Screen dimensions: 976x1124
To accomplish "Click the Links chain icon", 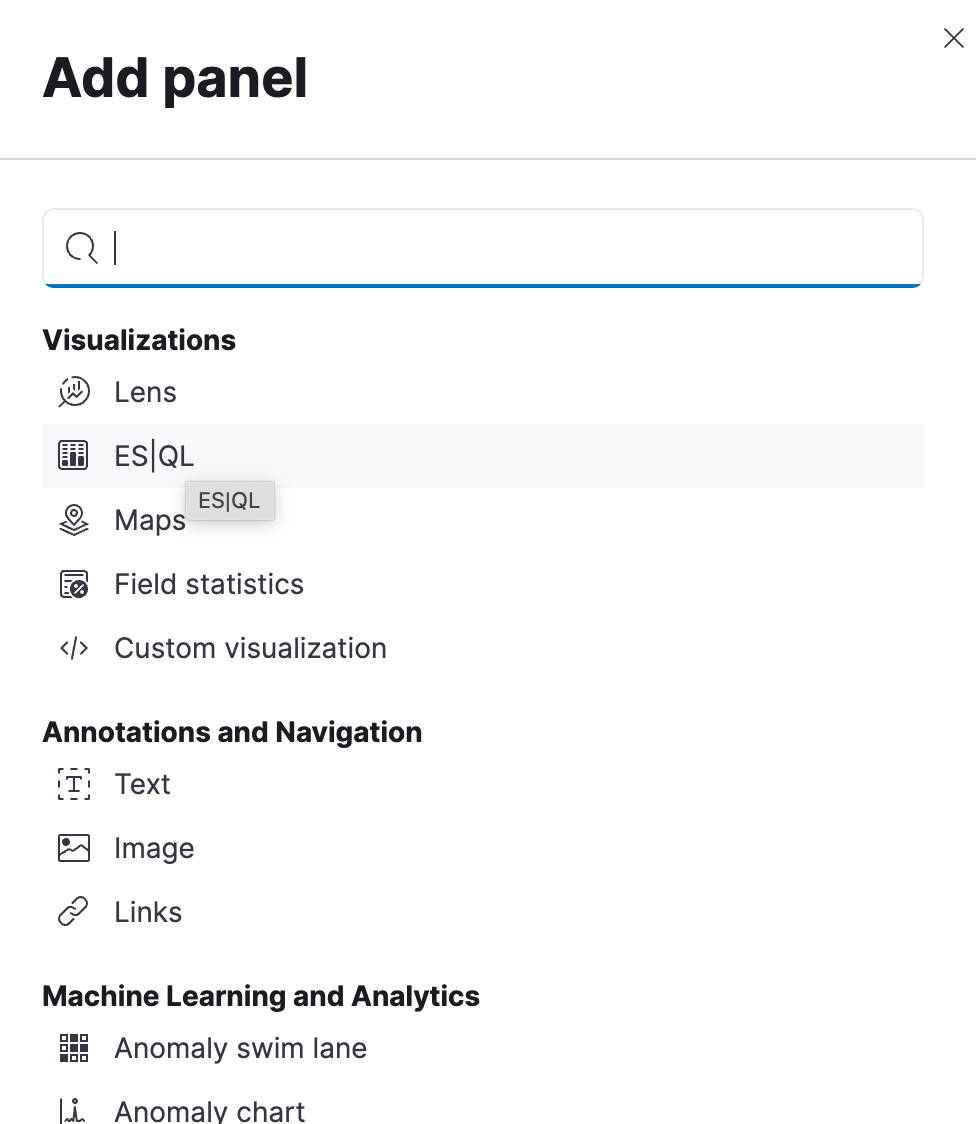I will [74, 912].
